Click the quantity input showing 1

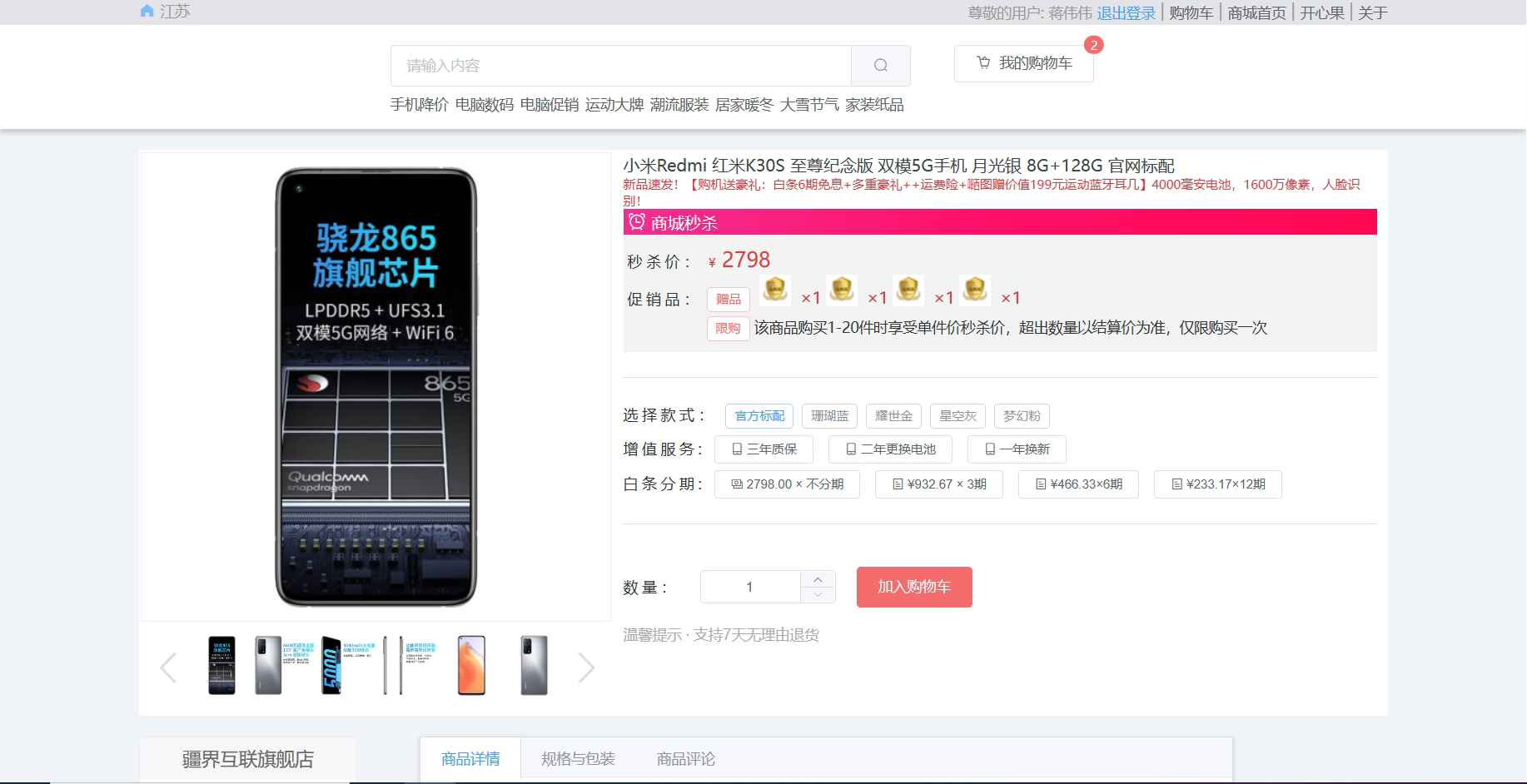pyautogui.click(x=750, y=587)
